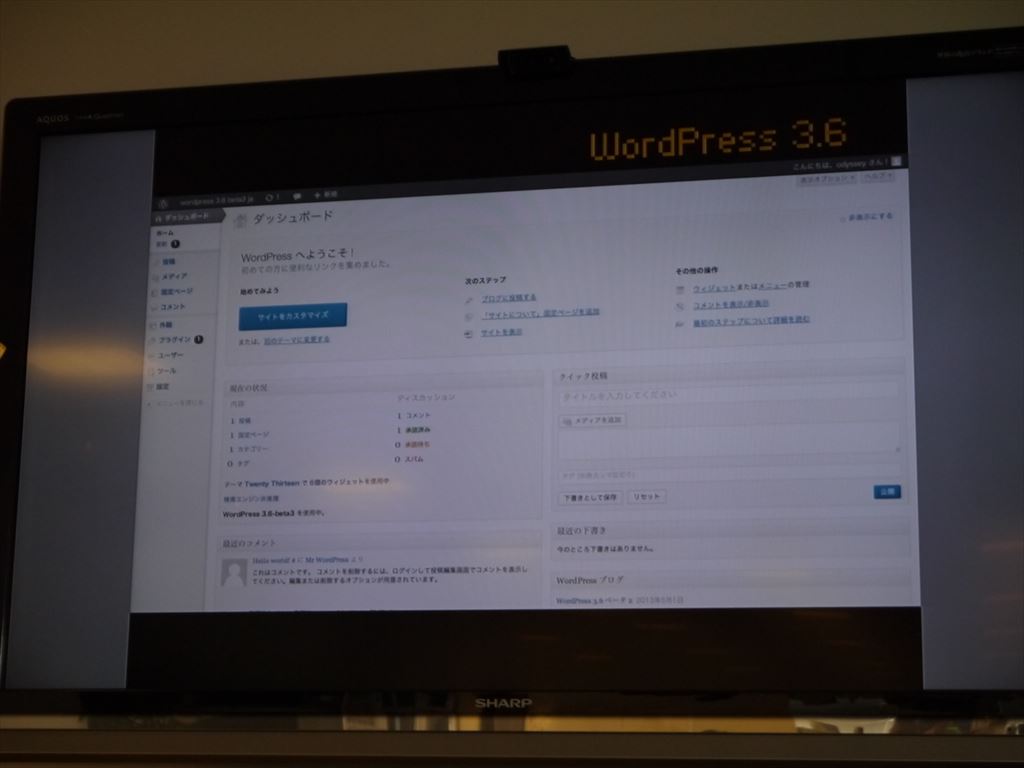The image size is (1024, 768).
Task: Click the 下書きとして保存 button
Action: pos(590,498)
